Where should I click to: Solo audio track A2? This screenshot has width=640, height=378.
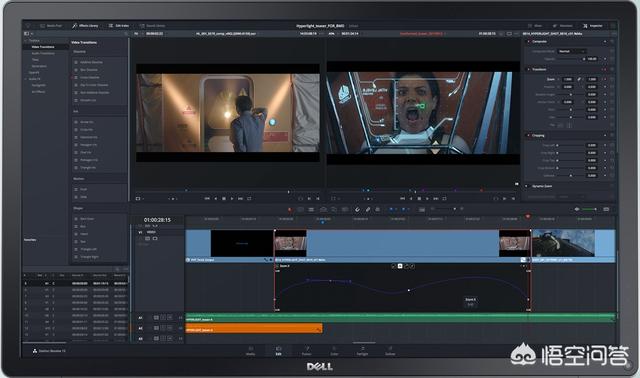163,328
